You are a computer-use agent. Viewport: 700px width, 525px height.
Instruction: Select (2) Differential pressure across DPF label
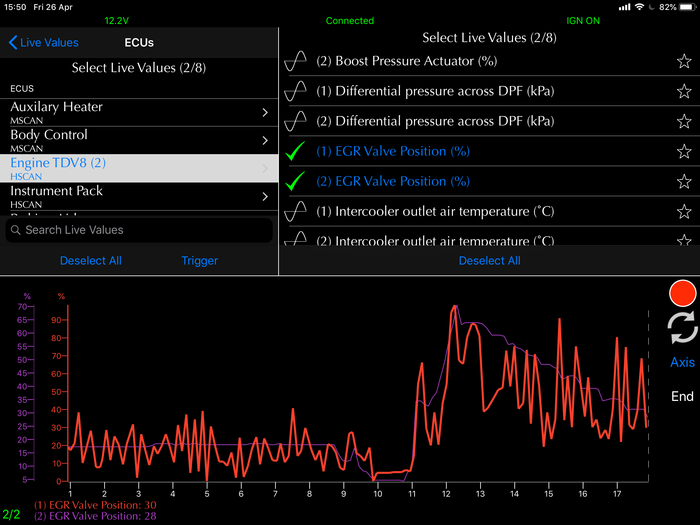[435, 121]
